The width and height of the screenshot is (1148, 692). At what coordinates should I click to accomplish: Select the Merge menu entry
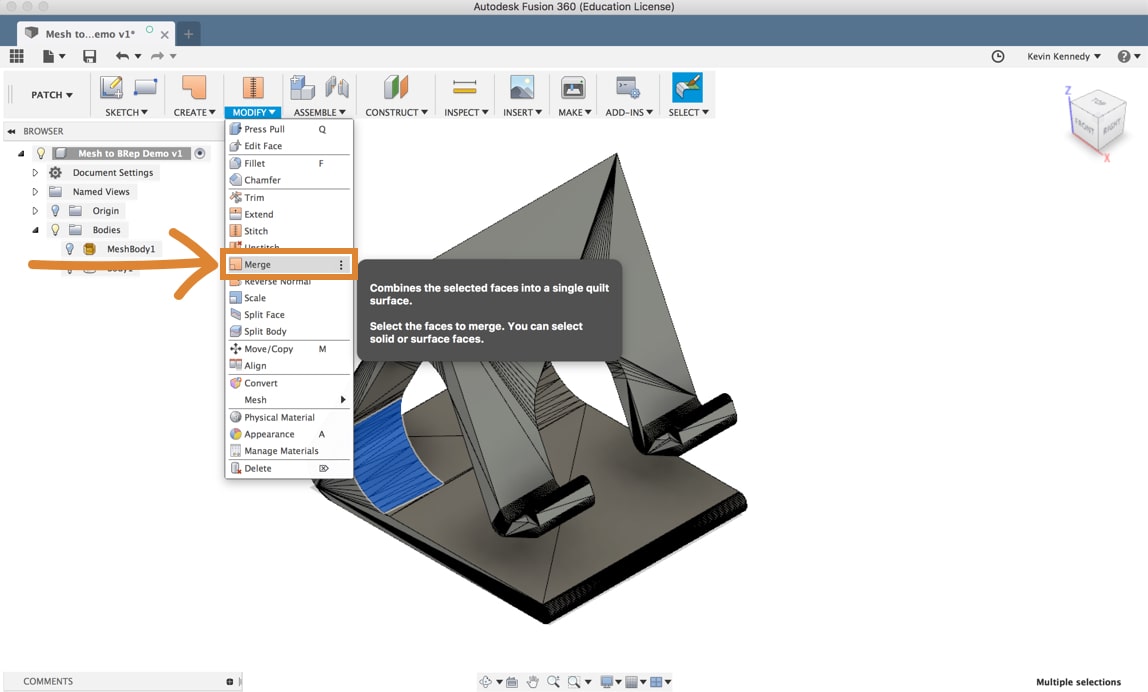(289, 264)
